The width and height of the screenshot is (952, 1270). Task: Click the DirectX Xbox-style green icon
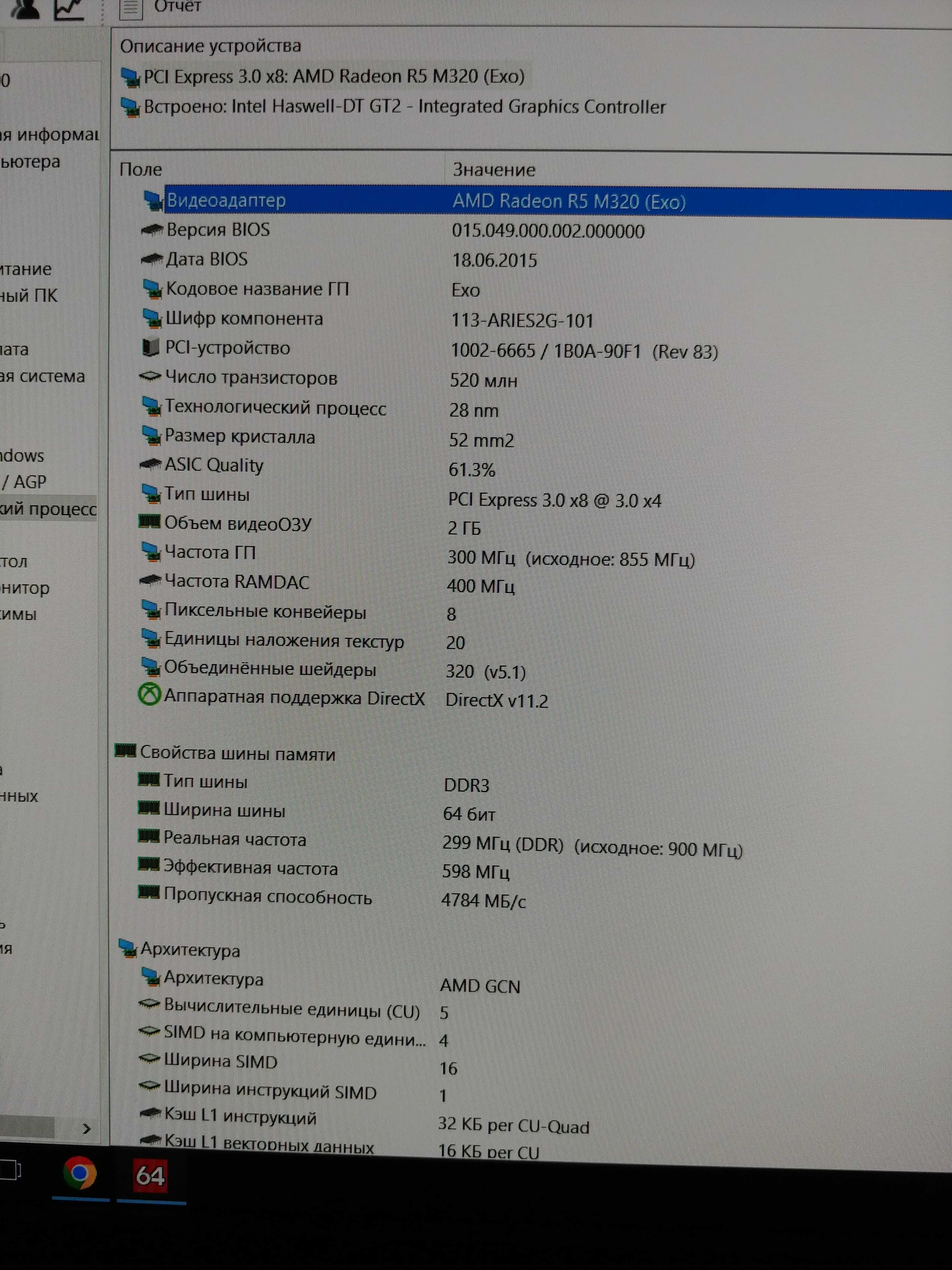tap(149, 695)
